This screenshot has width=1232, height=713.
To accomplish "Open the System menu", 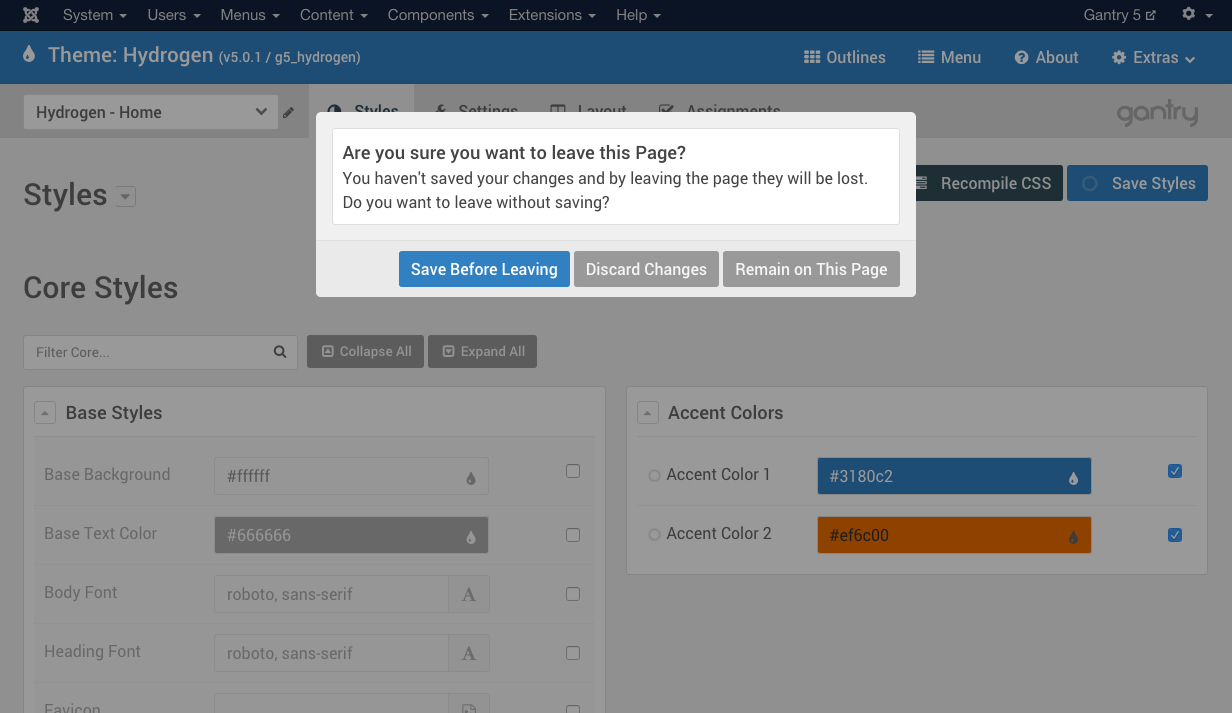I will pyautogui.click(x=94, y=15).
